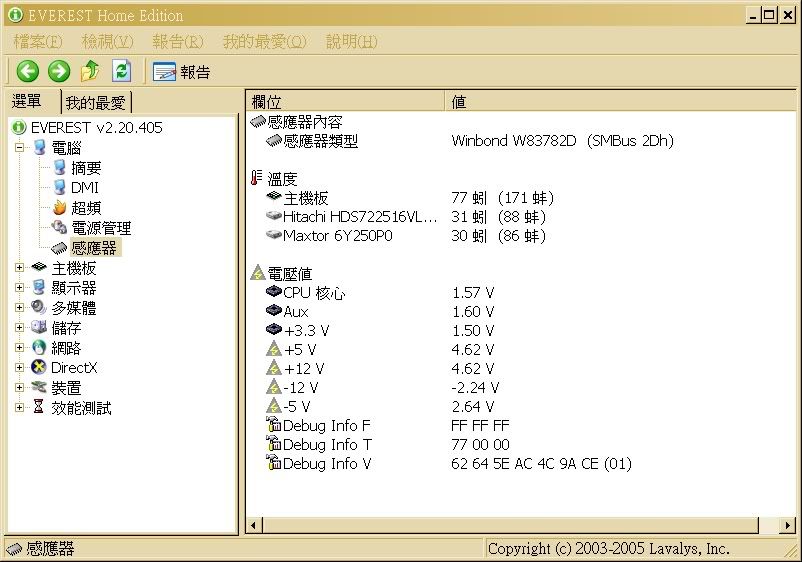Open the 報告 report toolbar button
Screen dimensions: 802x562
182,72
